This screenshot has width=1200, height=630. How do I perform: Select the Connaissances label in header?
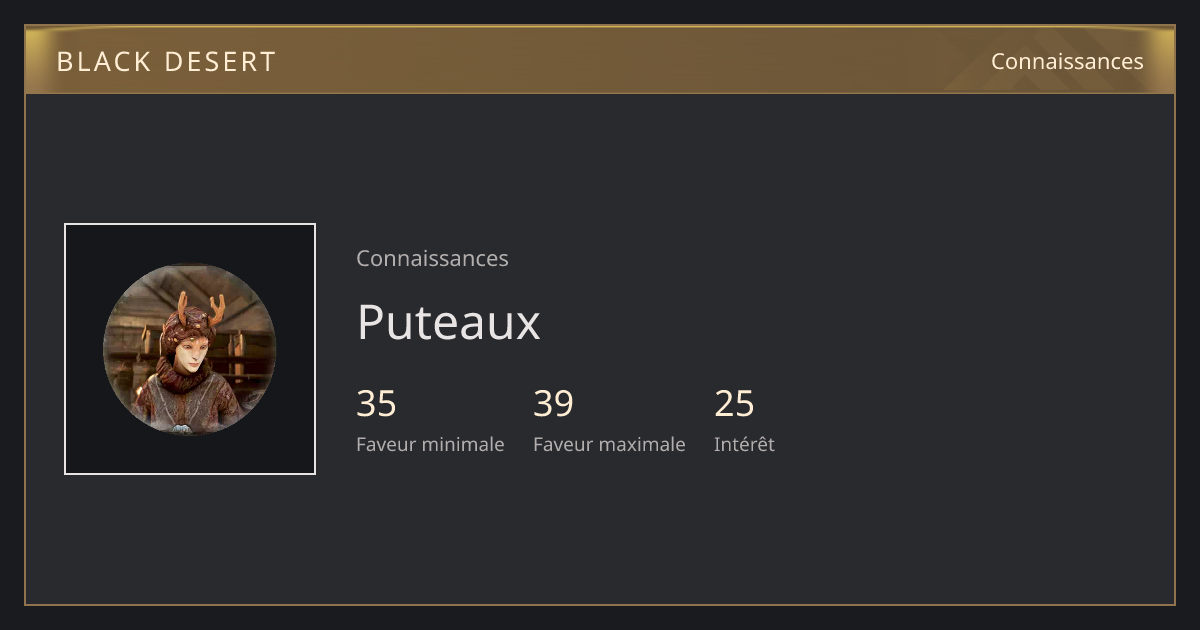1067,61
